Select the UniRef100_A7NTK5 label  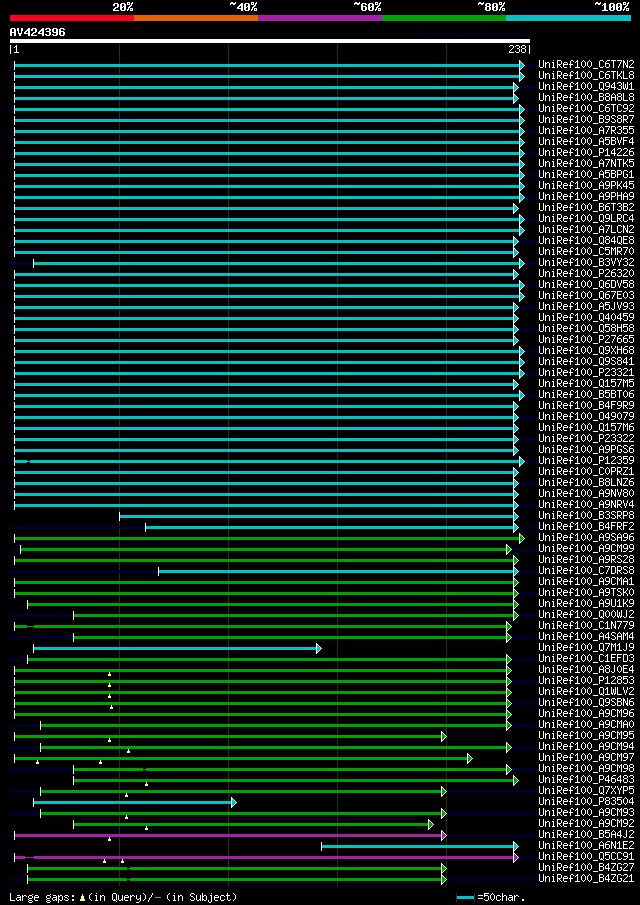[586, 163]
